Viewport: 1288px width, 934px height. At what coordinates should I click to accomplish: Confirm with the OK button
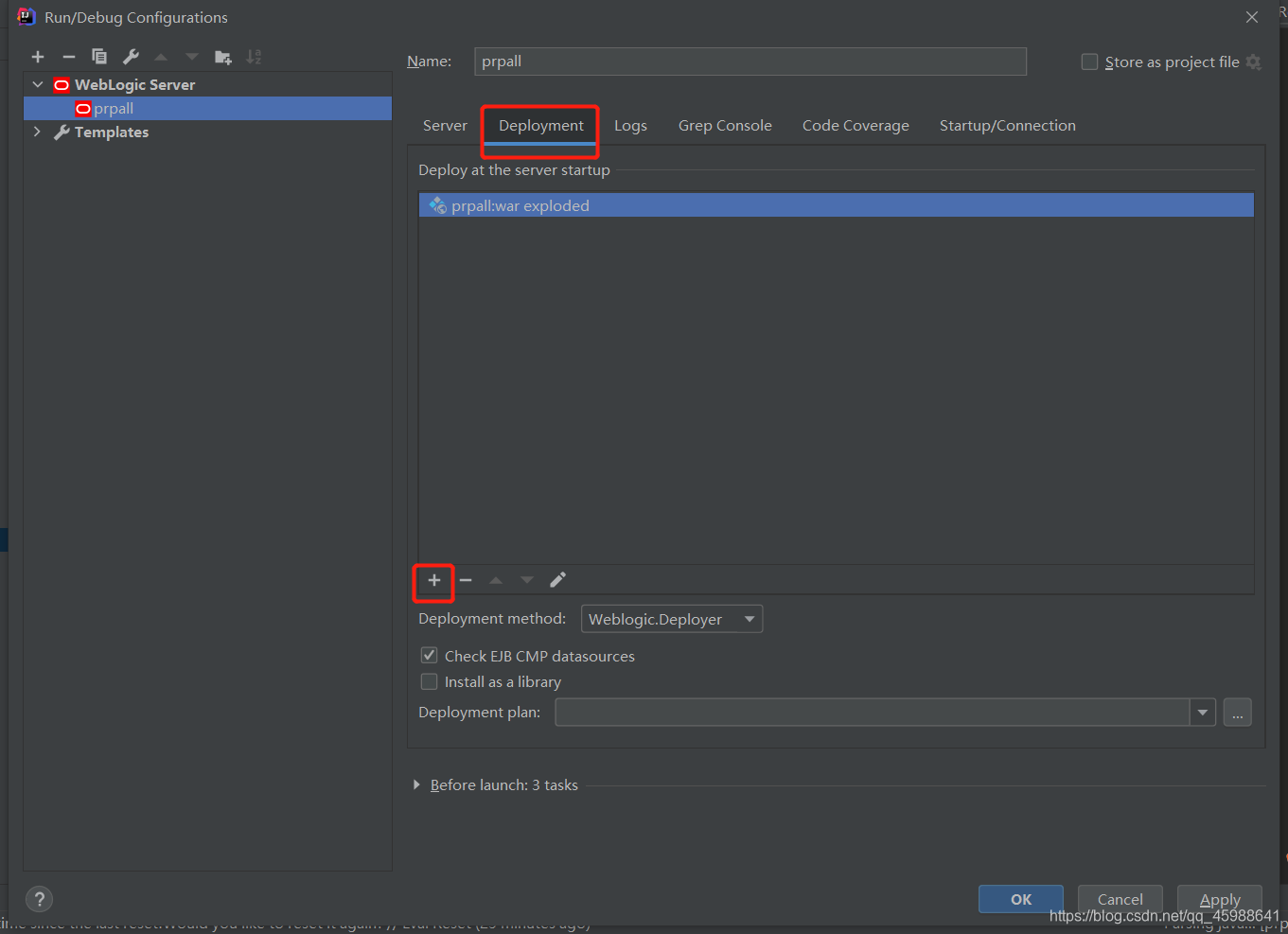pos(1021,899)
